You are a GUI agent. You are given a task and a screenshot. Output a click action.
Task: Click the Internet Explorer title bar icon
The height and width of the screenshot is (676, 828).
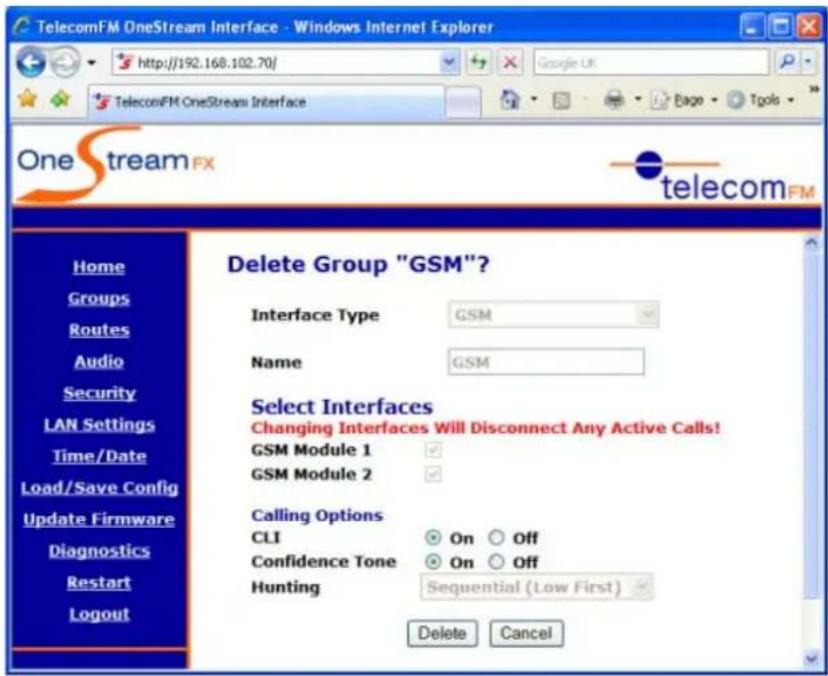click(x=22, y=26)
